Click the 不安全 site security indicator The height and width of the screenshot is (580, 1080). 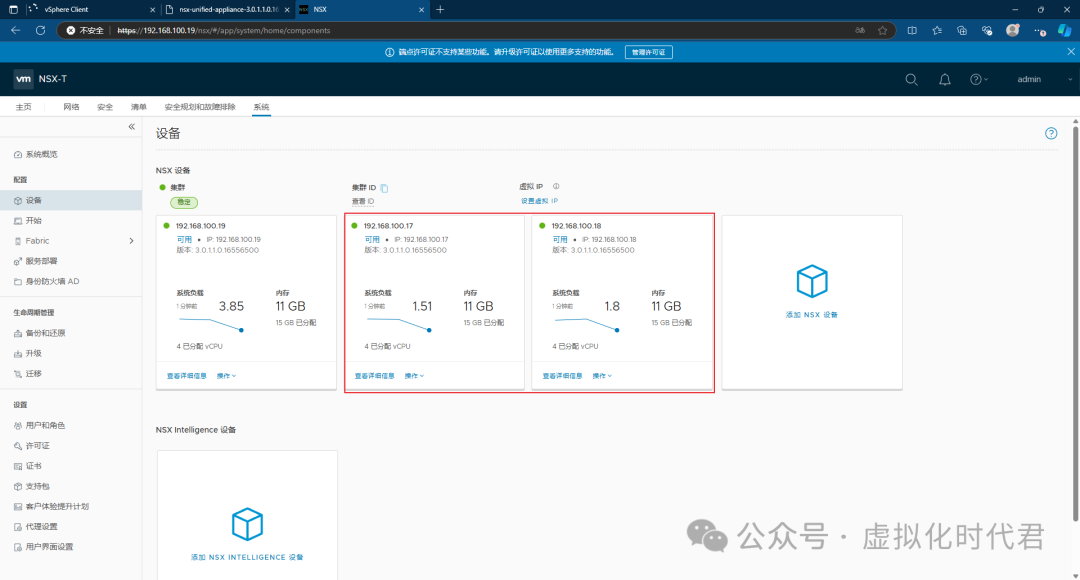[x=85, y=30]
